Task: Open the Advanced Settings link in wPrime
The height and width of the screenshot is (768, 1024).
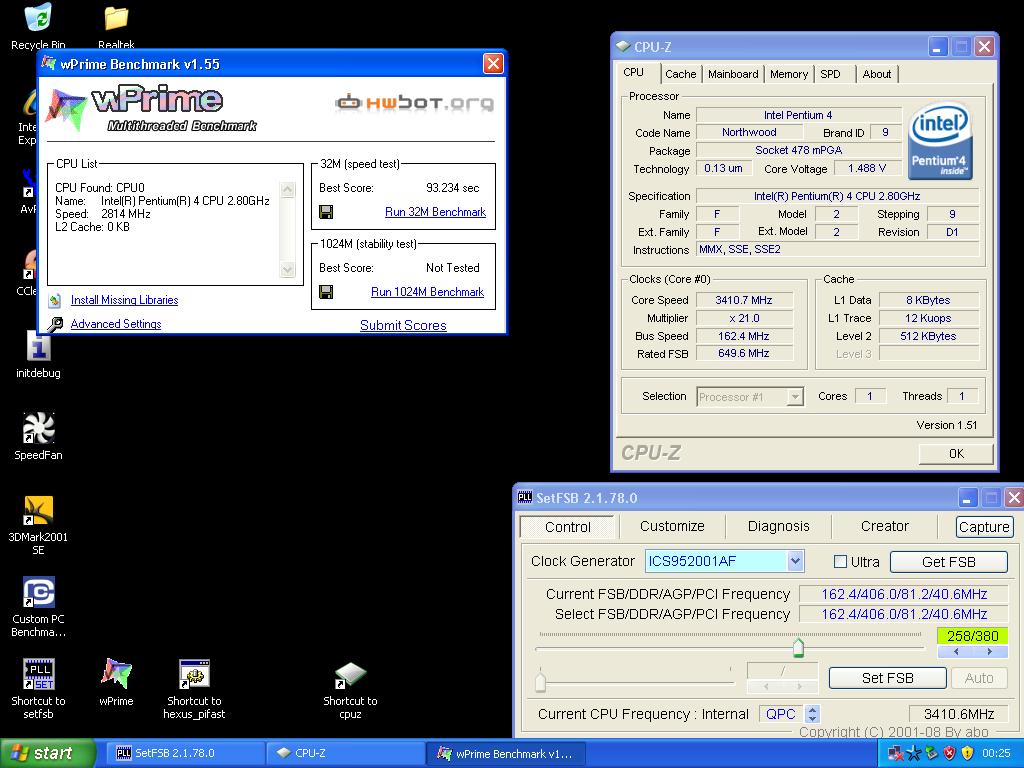Action: [116, 324]
